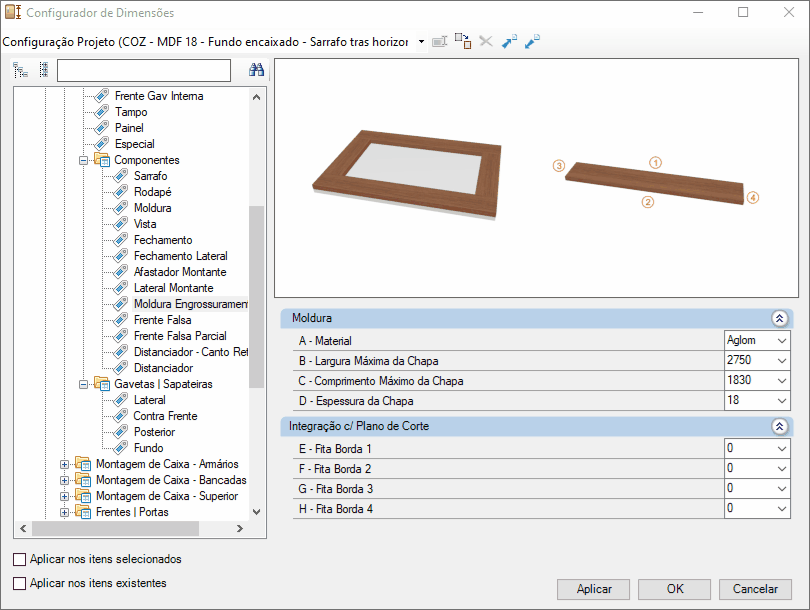Click the expand tree structure icon
Viewport: 810px width, 610px height.
tap(21, 70)
